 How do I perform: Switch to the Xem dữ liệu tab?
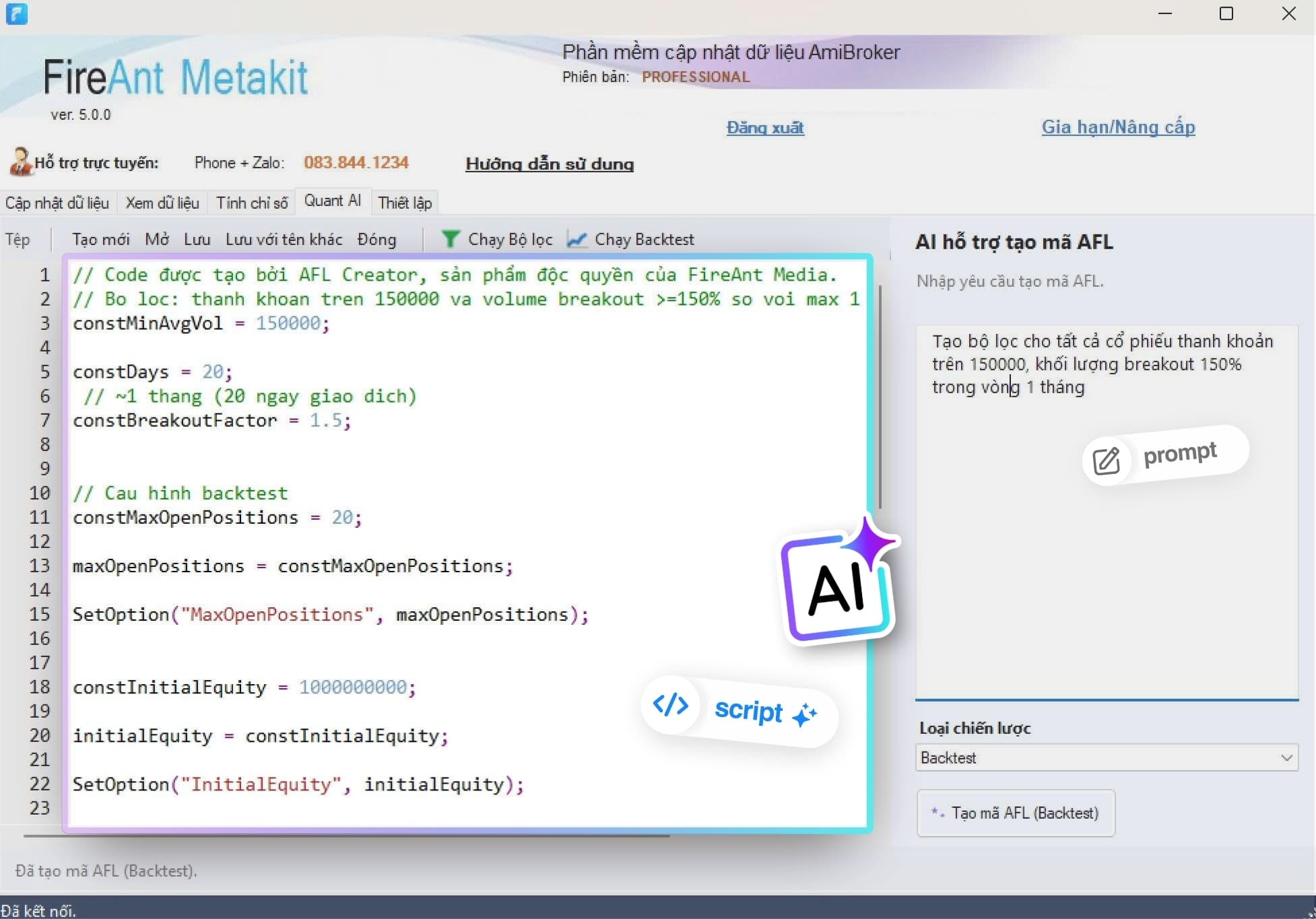pyautogui.click(x=162, y=203)
